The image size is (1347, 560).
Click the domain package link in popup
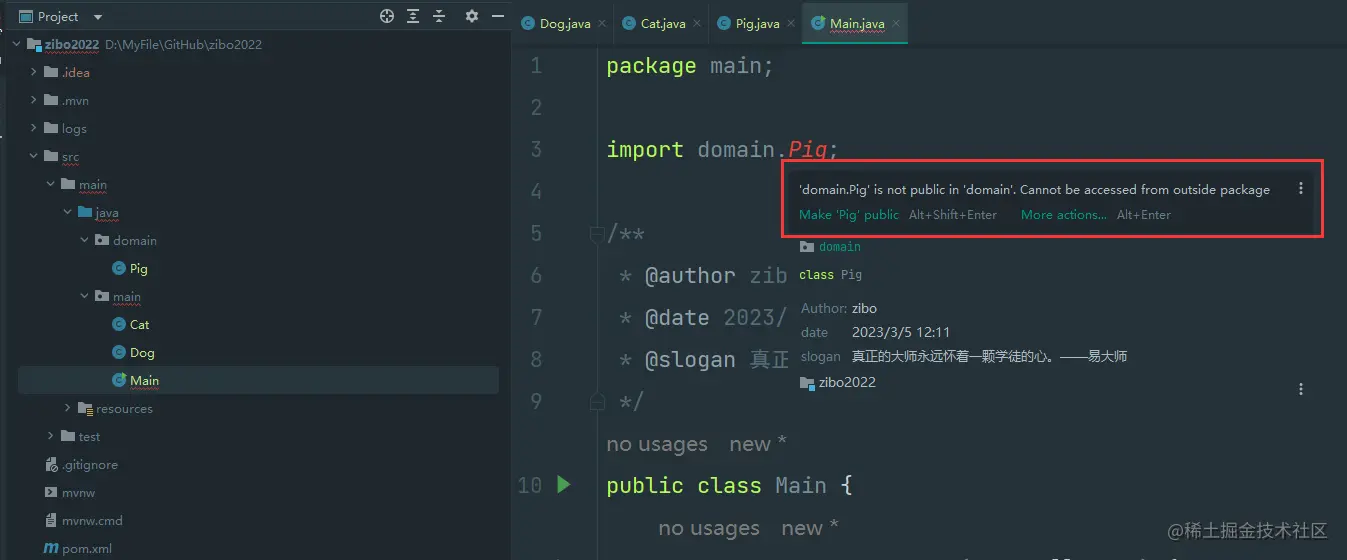coord(839,246)
